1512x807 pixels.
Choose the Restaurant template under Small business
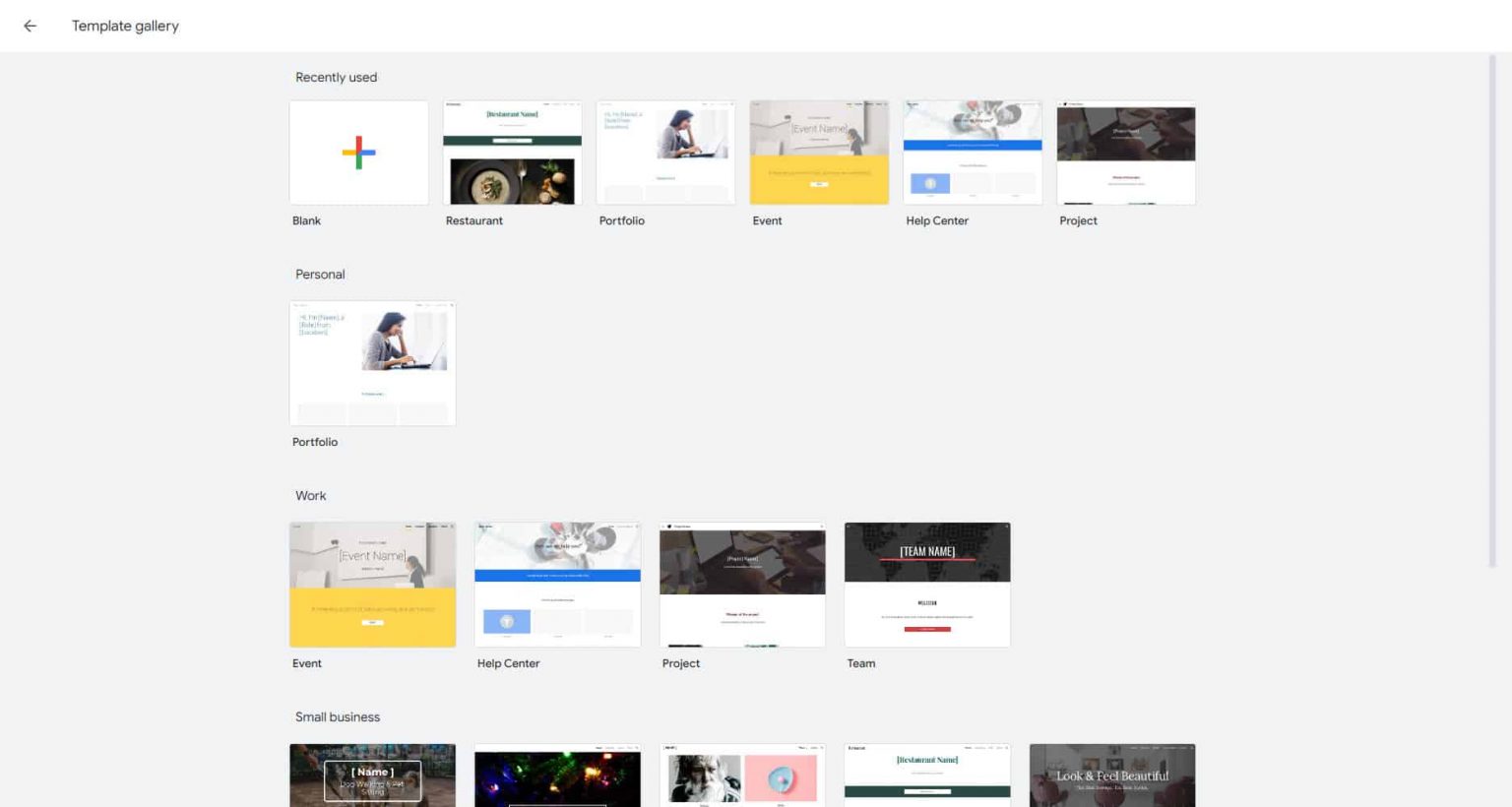click(x=926, y=777)
